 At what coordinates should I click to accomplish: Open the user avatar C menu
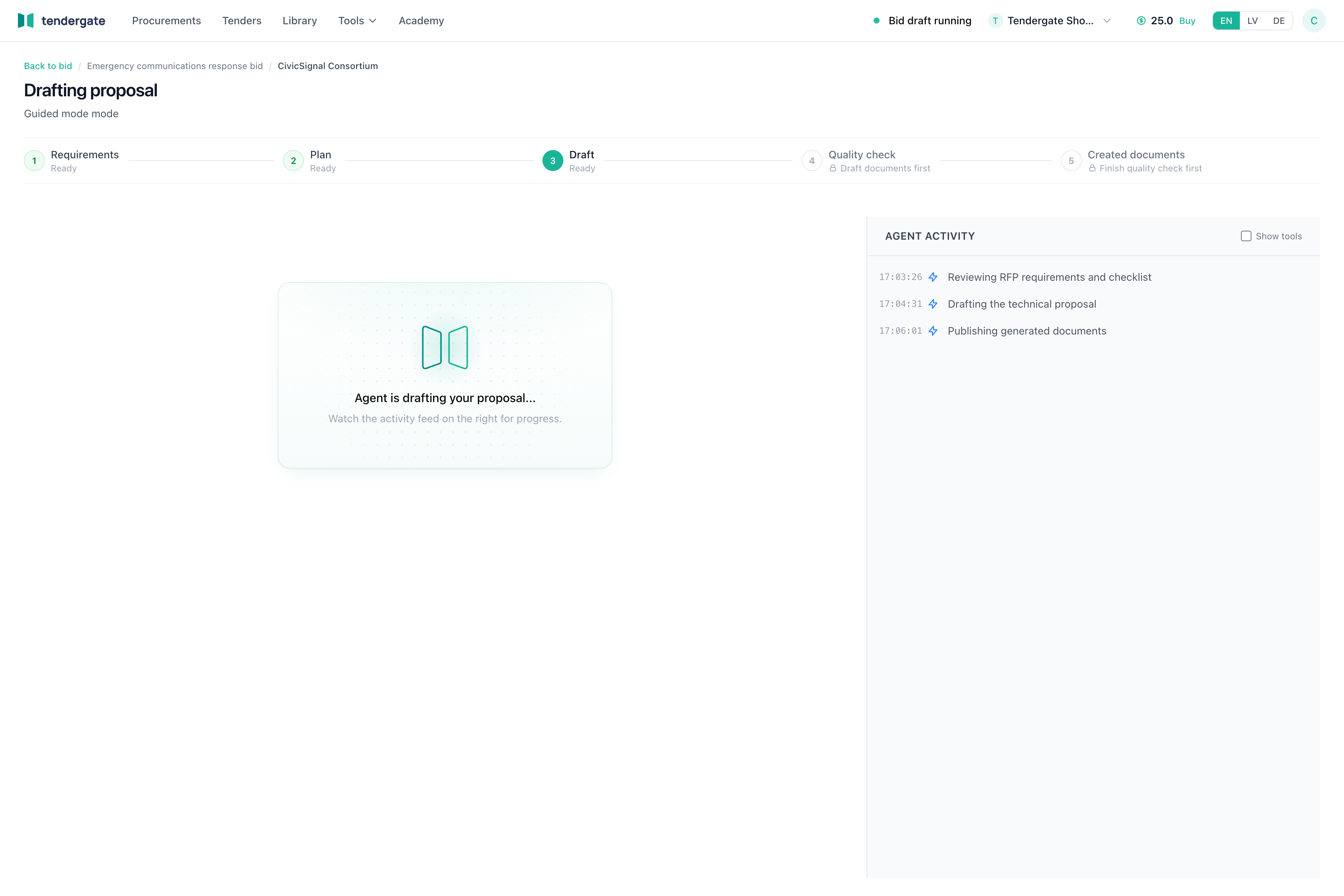(1314, 21)
